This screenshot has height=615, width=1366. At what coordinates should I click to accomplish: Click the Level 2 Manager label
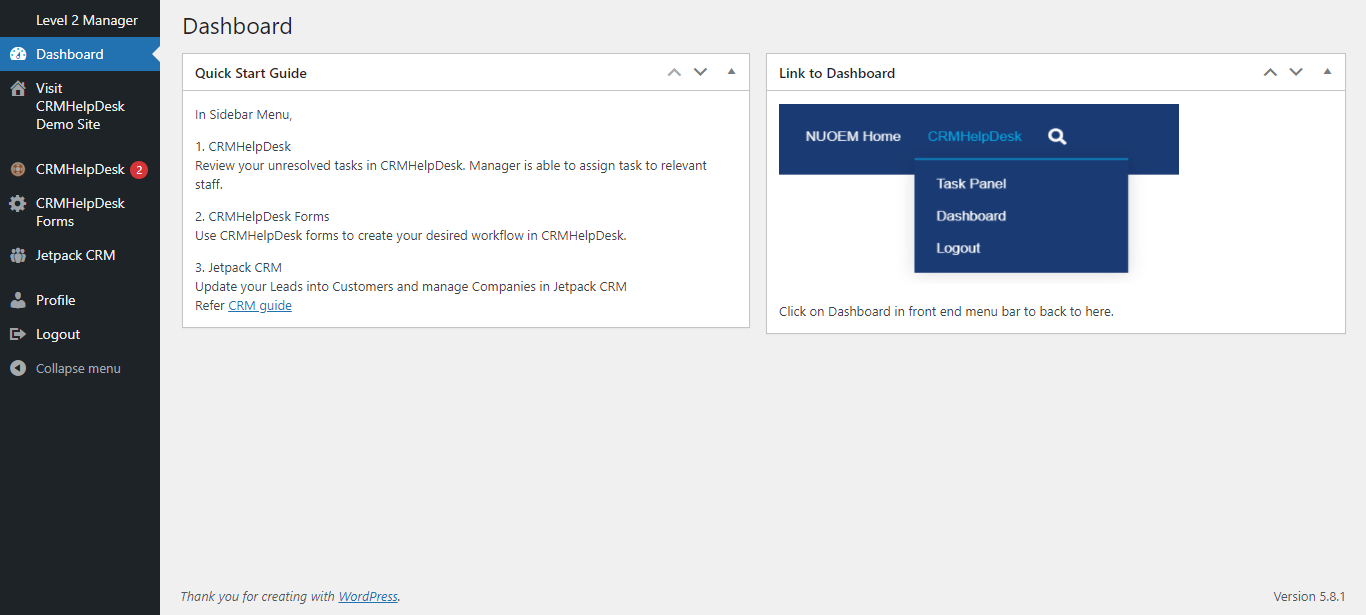tap(87, 20)
